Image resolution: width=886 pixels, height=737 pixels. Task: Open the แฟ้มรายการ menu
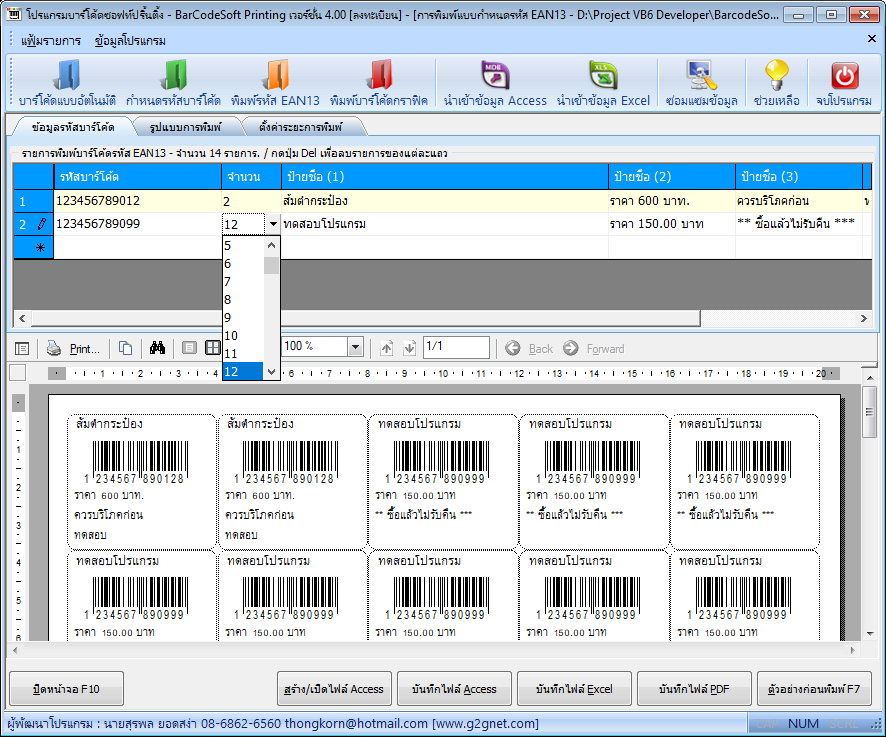[x=51, y=41]
